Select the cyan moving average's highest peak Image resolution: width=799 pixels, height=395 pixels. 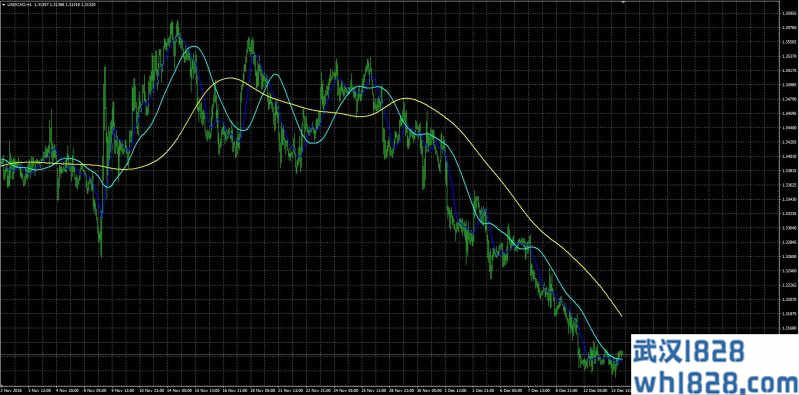click(193, 46)
